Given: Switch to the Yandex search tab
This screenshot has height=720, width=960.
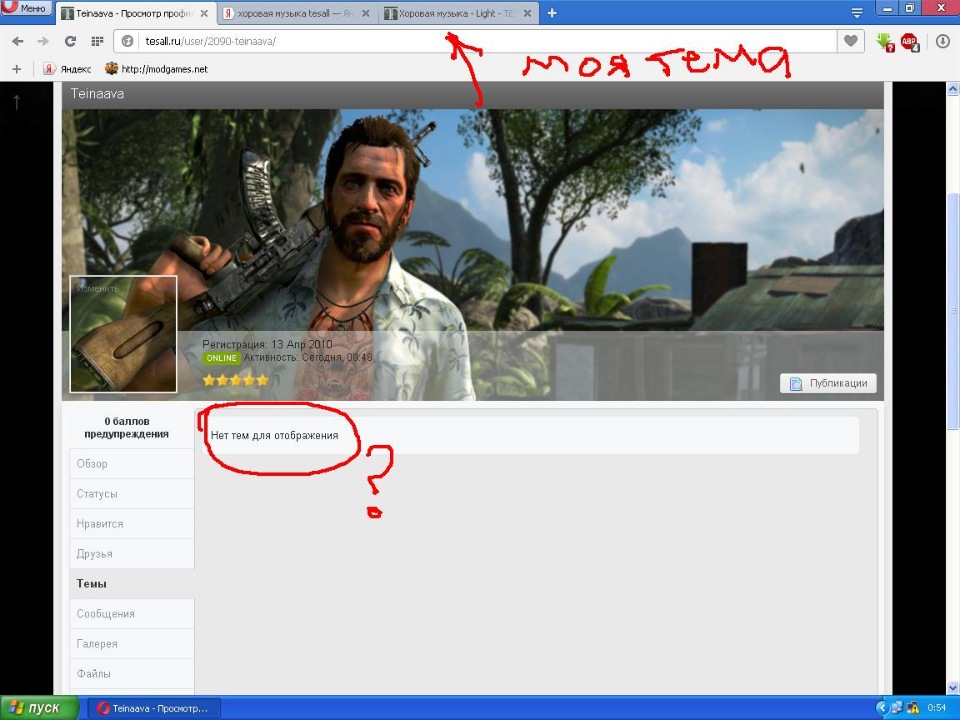Looking at the screenshot, I should point(297,13).
